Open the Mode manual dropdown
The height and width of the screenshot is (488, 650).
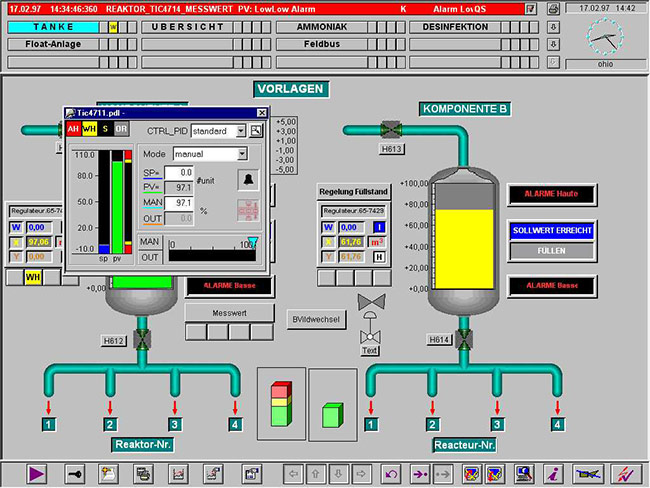tap(242, 155)
